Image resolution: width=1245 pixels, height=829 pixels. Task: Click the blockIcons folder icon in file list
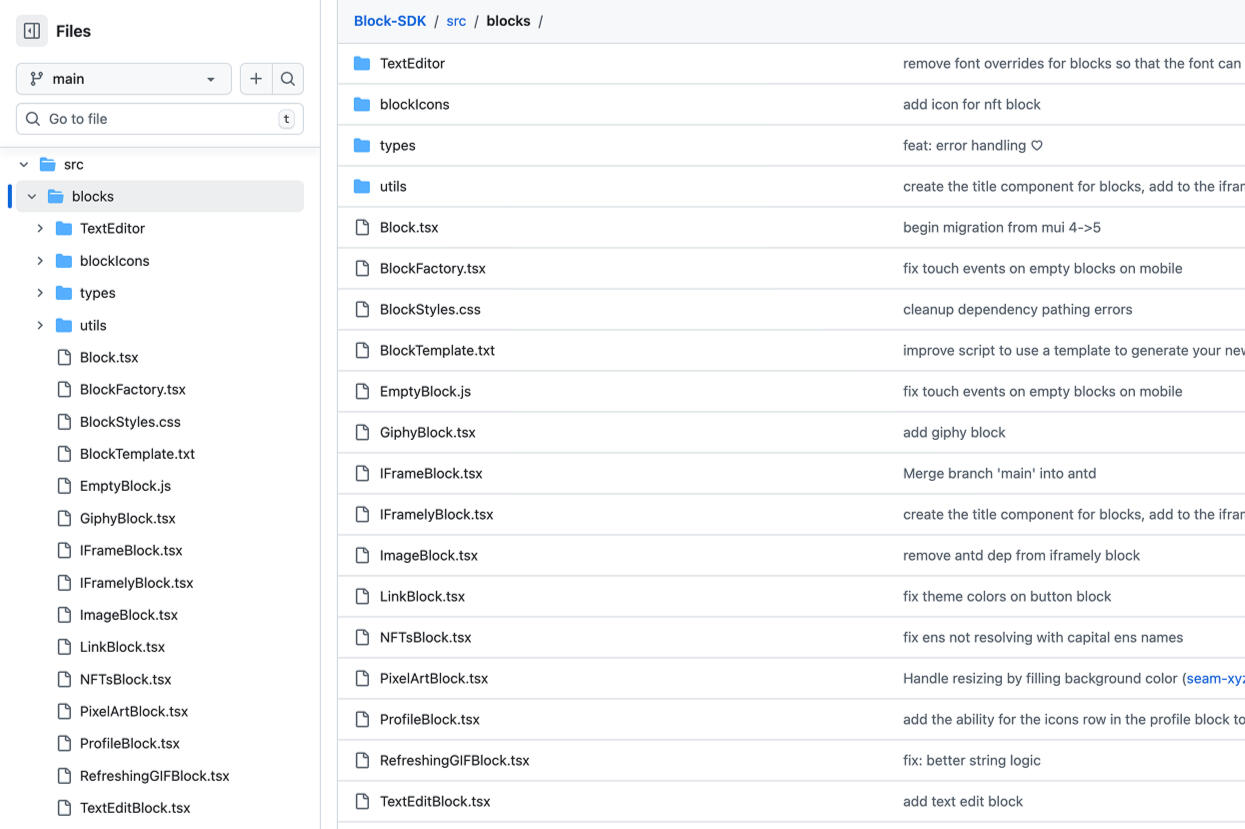(362, 104)
